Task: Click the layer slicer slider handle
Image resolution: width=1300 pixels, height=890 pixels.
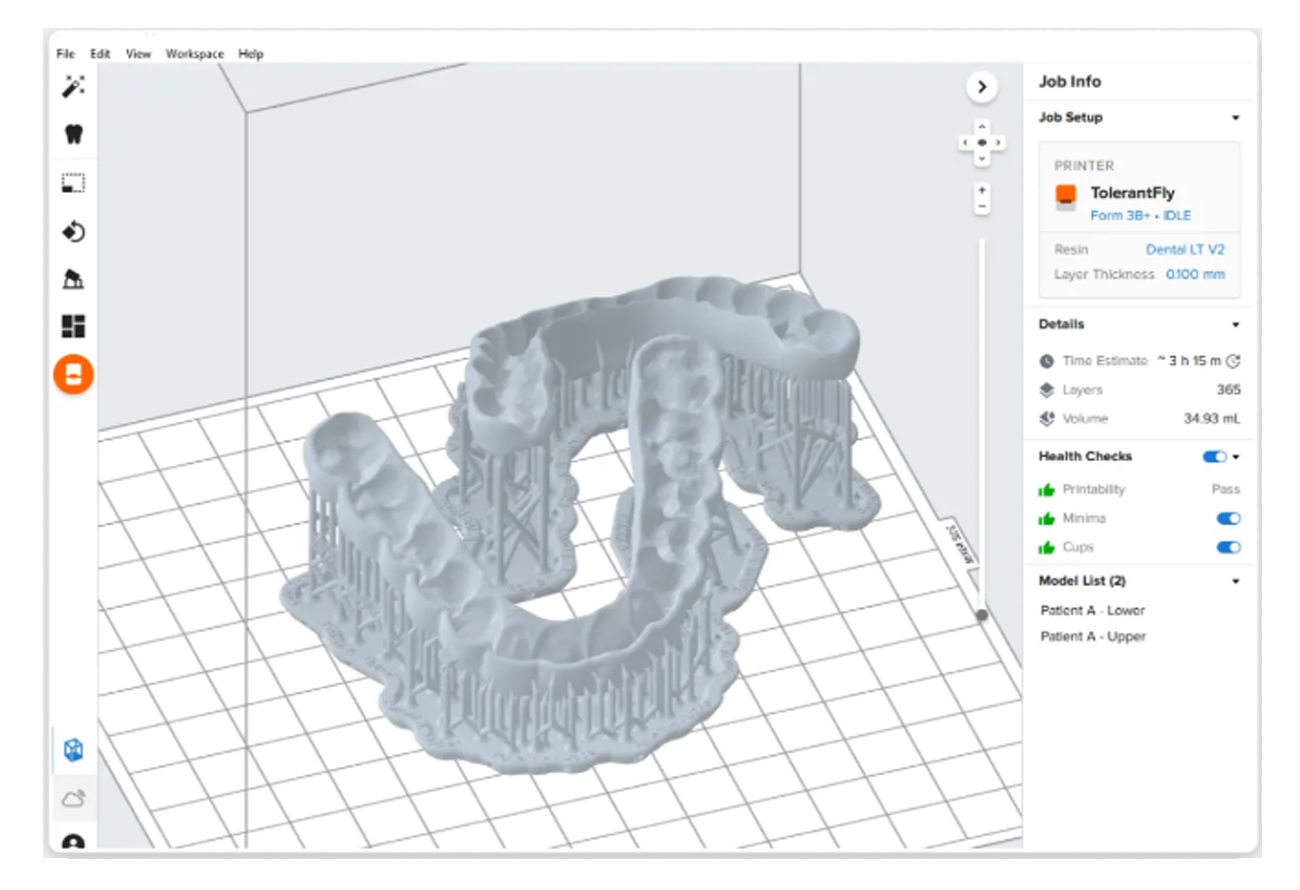Action: click(982, 615)
